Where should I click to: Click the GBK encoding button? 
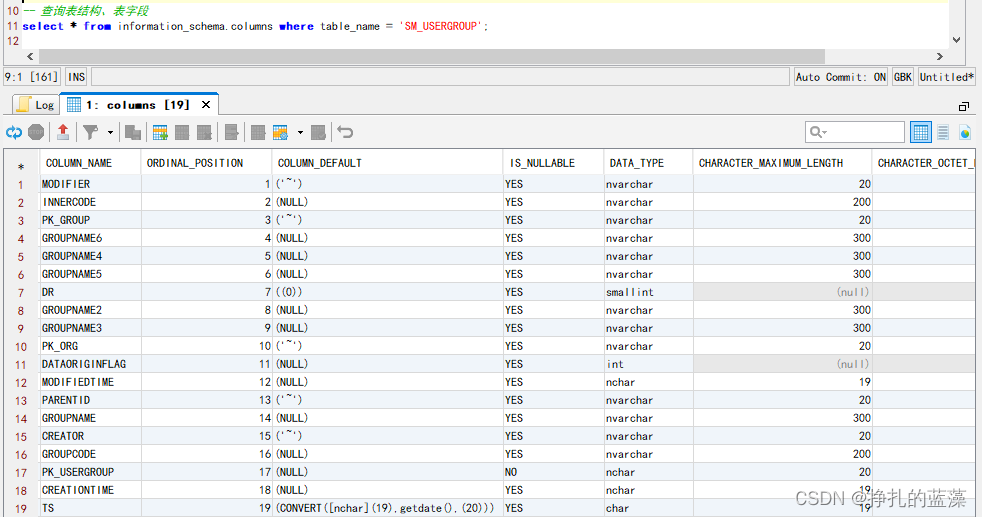[x=902, y=77]
